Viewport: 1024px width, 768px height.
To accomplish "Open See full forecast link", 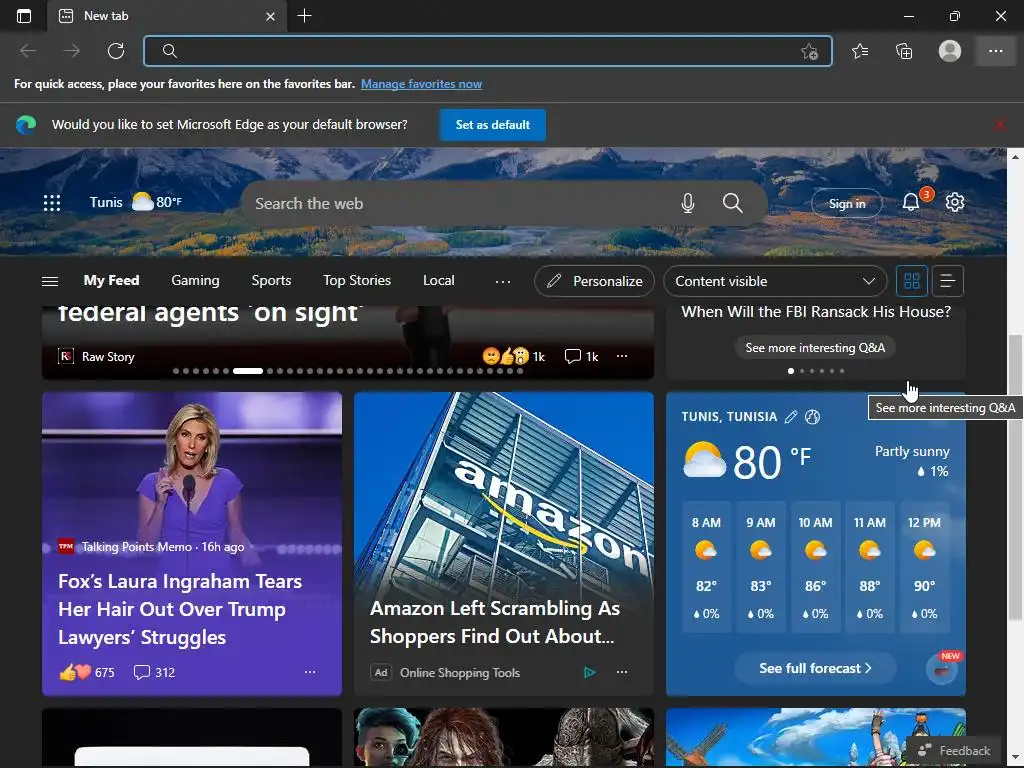I will pos(815,668).
